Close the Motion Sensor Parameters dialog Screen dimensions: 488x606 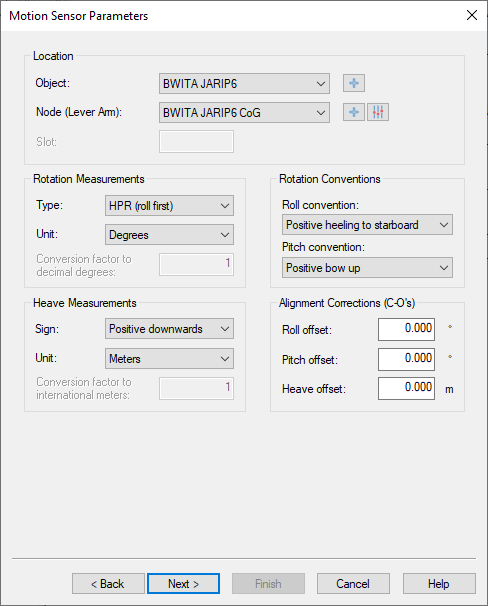click(472, 15)
